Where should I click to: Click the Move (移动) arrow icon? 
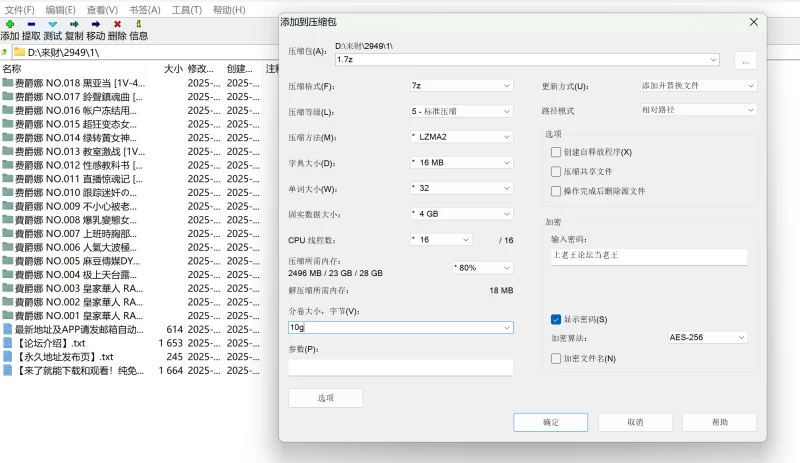(x=95, y=24)
